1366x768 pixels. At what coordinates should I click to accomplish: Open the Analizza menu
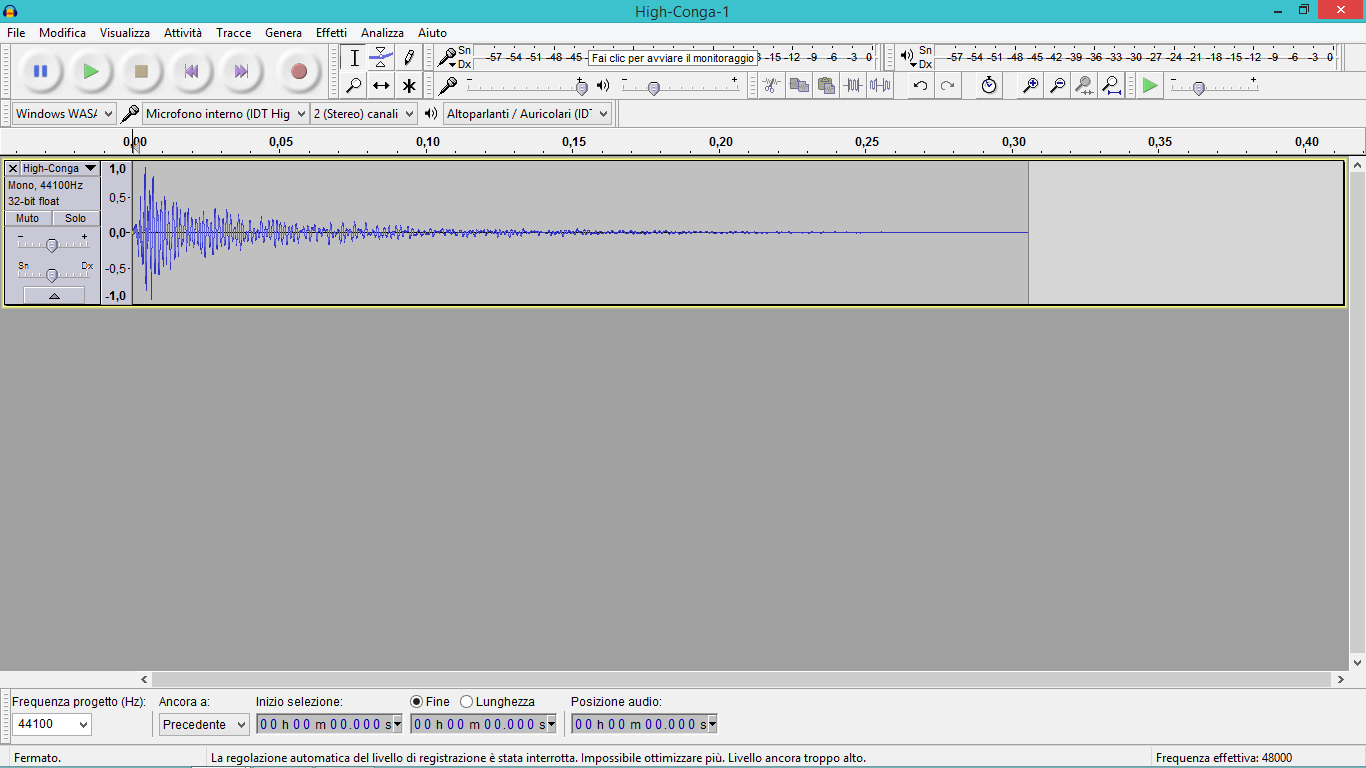(383, 33)
